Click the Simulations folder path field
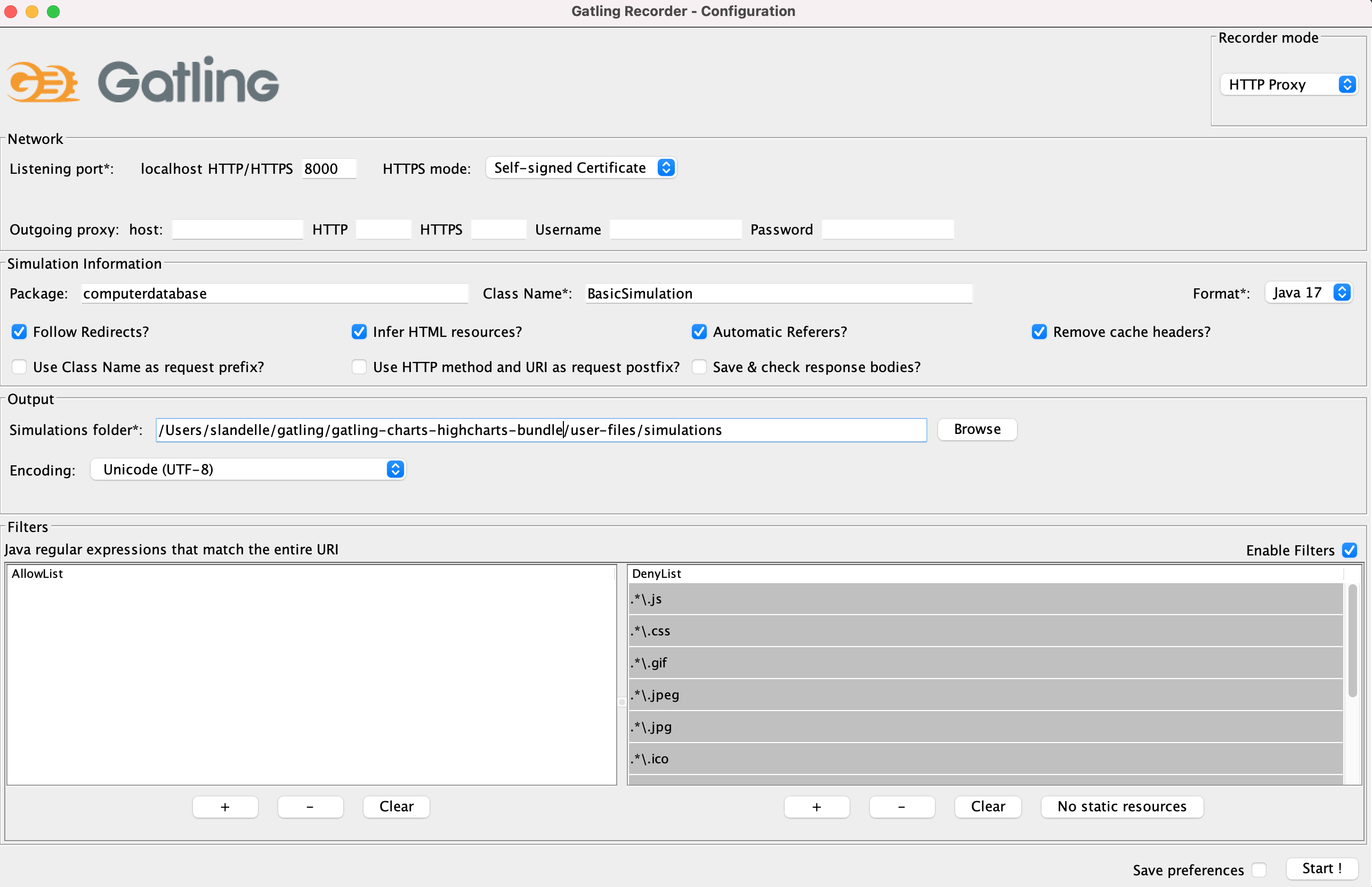Screen dimensions: 1372x887 [x=541, y=430]
